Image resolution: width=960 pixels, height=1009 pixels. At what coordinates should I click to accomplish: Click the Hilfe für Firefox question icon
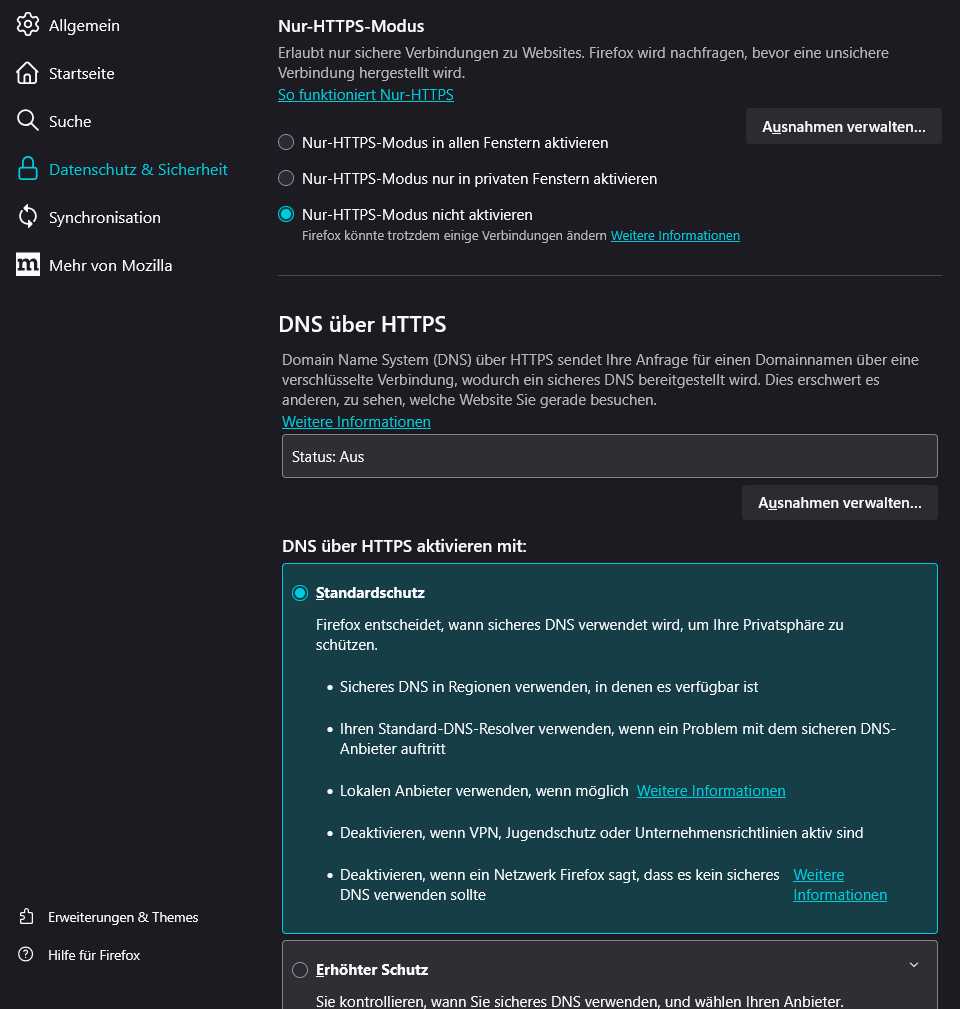click(x=26, y=955)
